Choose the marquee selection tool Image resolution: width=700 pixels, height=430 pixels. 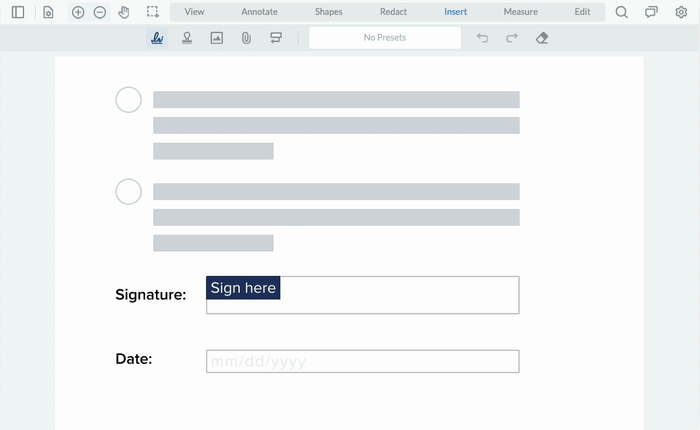(153, 12)
